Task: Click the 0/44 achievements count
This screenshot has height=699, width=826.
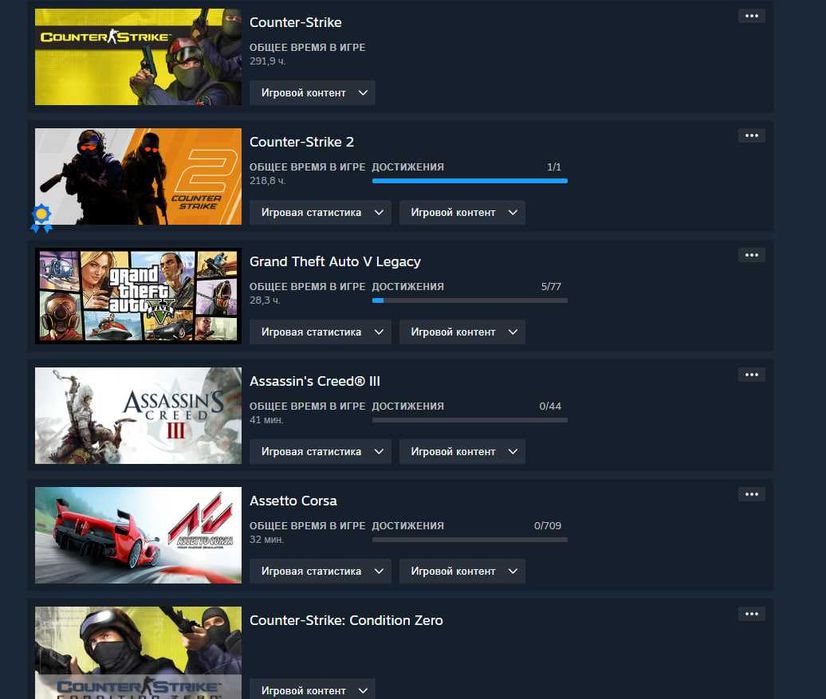Action: [550, 406]
